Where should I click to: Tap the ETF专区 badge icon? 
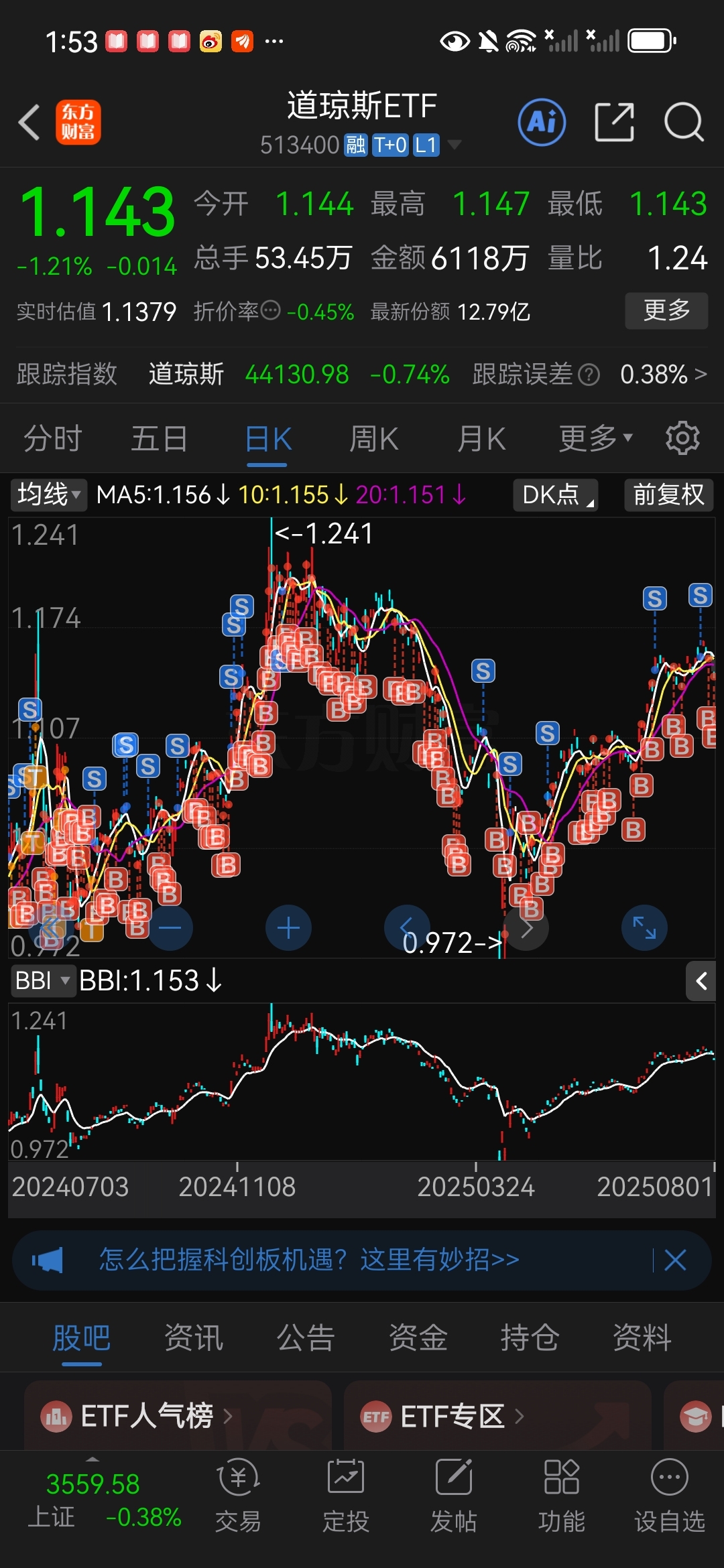pos(376,1417)
